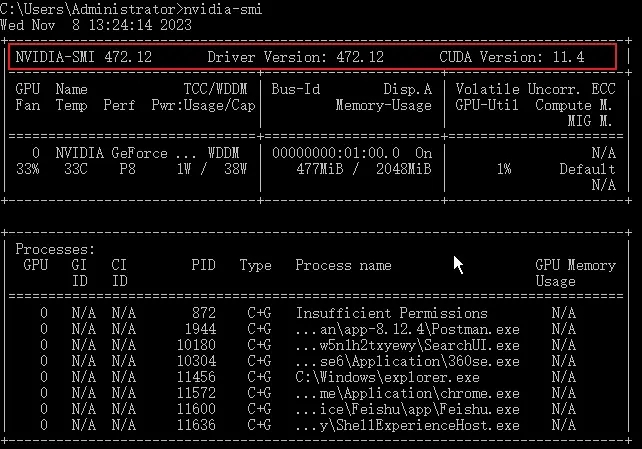Click the GPU Memory Usage column header
Image resolution: width=642 pixels, height=449 pixels.
click(x=575, y=273)
